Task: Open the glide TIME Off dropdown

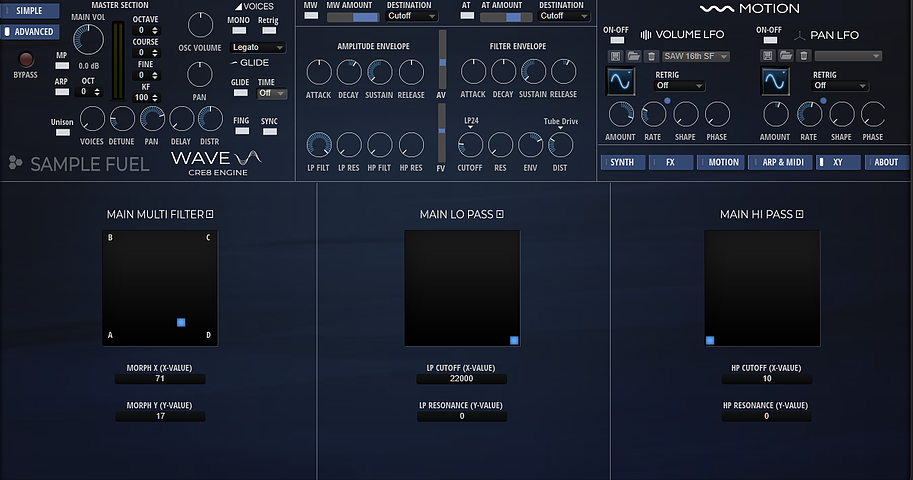Action: (x=271, y=93)
